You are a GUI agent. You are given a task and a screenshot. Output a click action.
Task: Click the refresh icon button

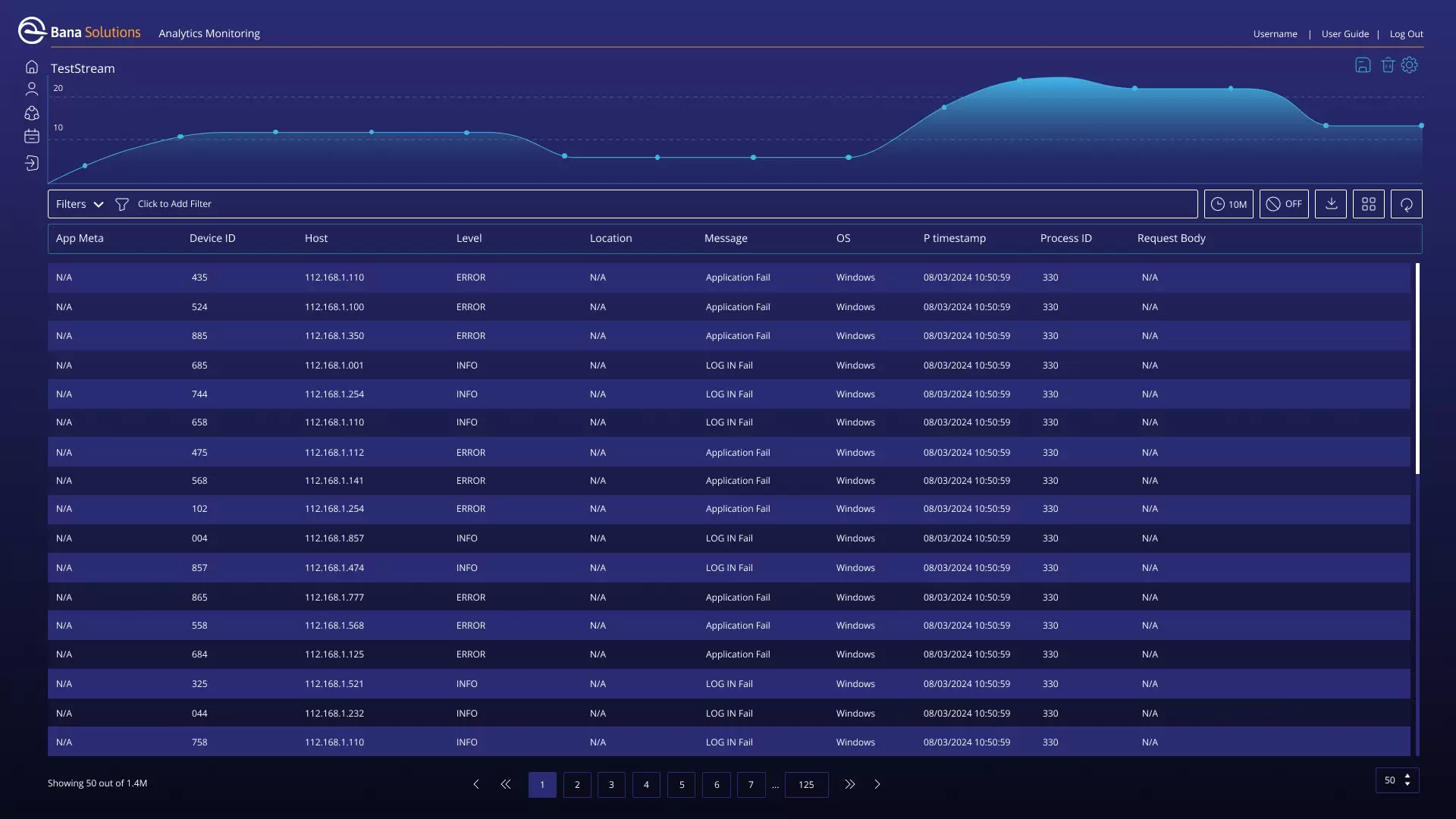tap(1406, 204)
